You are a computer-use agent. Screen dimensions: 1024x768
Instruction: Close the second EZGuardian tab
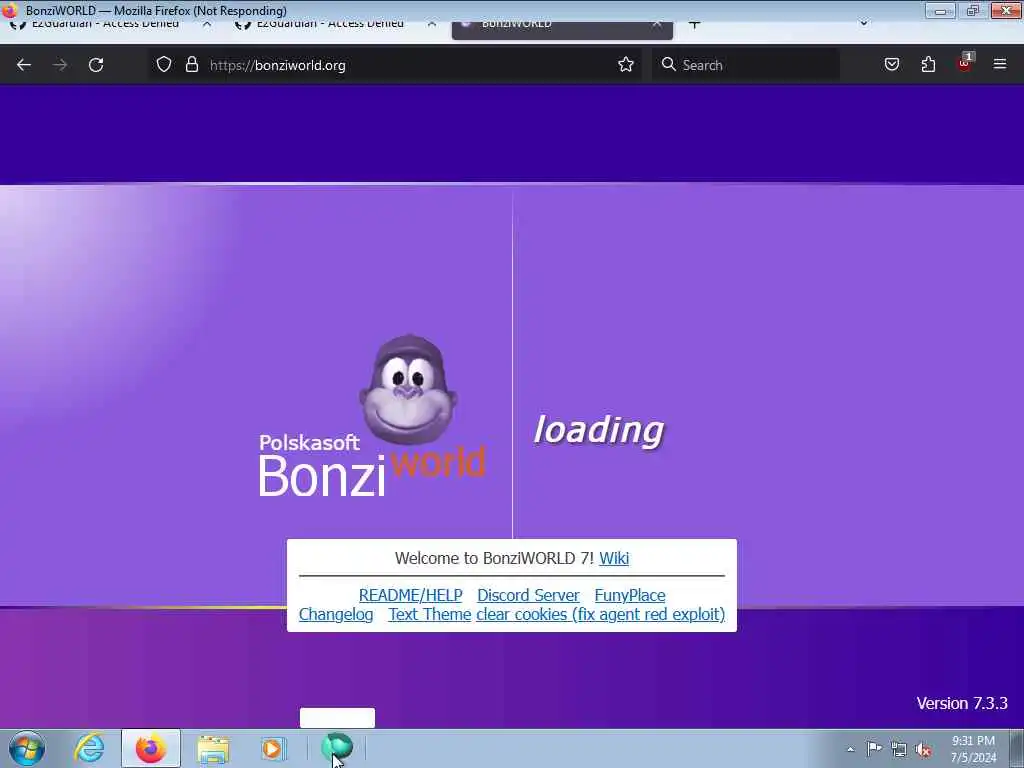432,25
